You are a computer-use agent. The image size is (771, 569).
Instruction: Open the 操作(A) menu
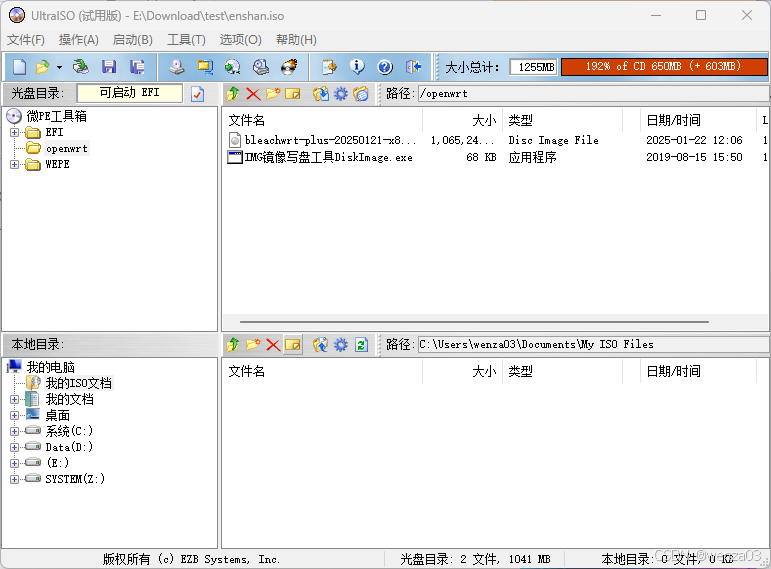(78, 40)
